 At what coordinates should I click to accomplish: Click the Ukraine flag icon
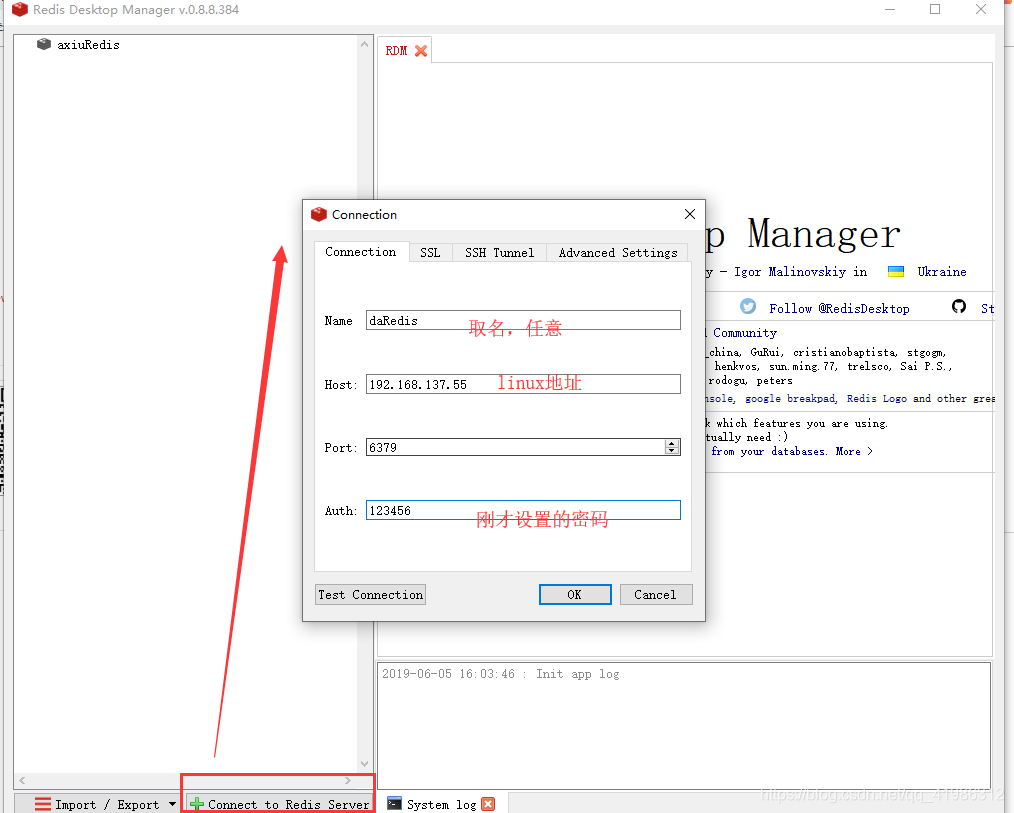coord(896,272)
